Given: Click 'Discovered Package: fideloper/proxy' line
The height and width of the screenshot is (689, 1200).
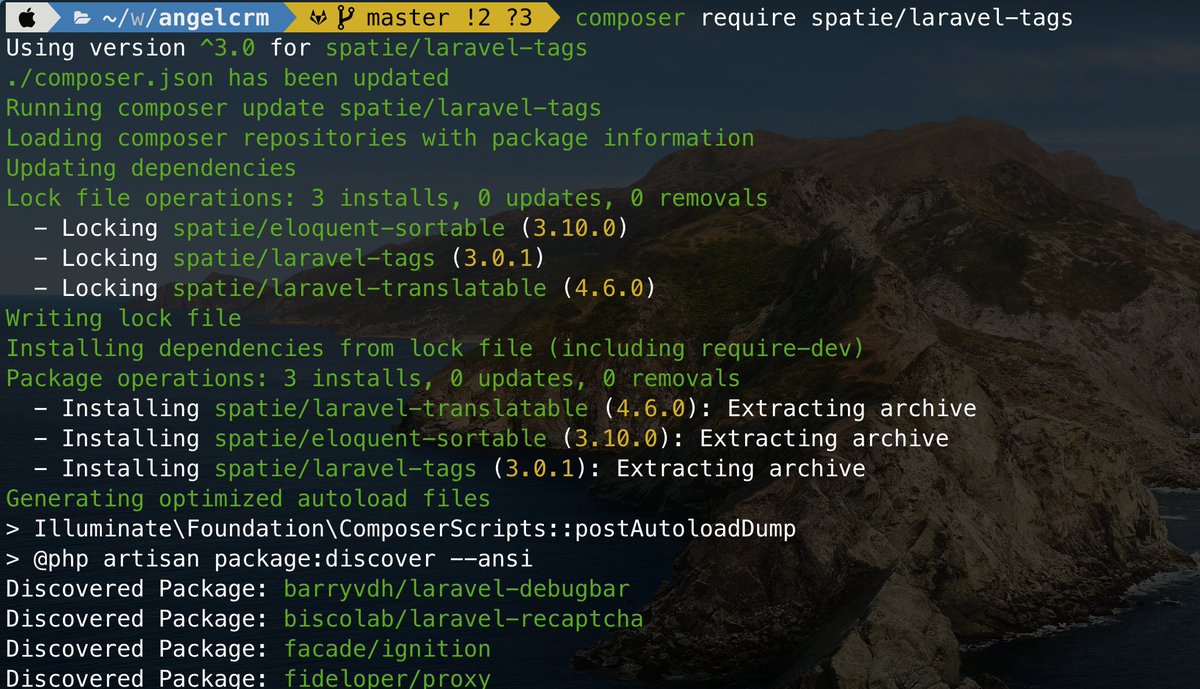Looking at the screenshot, I should 248,678.
